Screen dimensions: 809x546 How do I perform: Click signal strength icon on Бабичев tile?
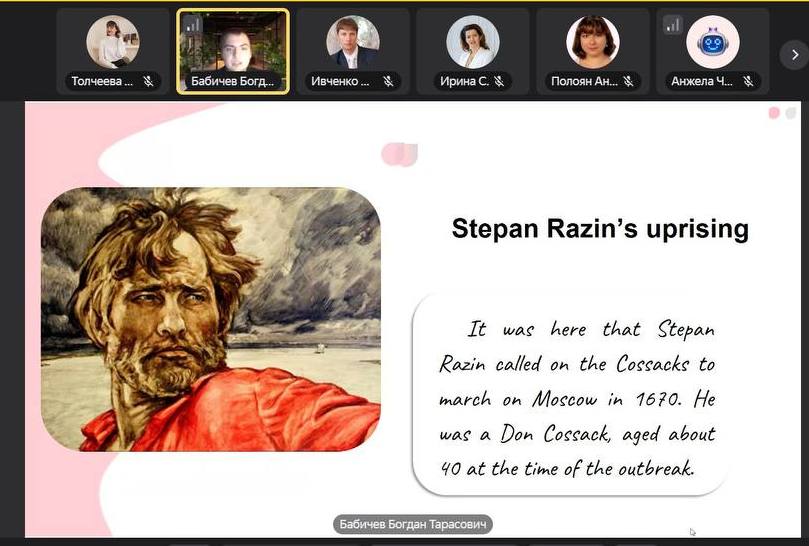[x=192, y=24]
